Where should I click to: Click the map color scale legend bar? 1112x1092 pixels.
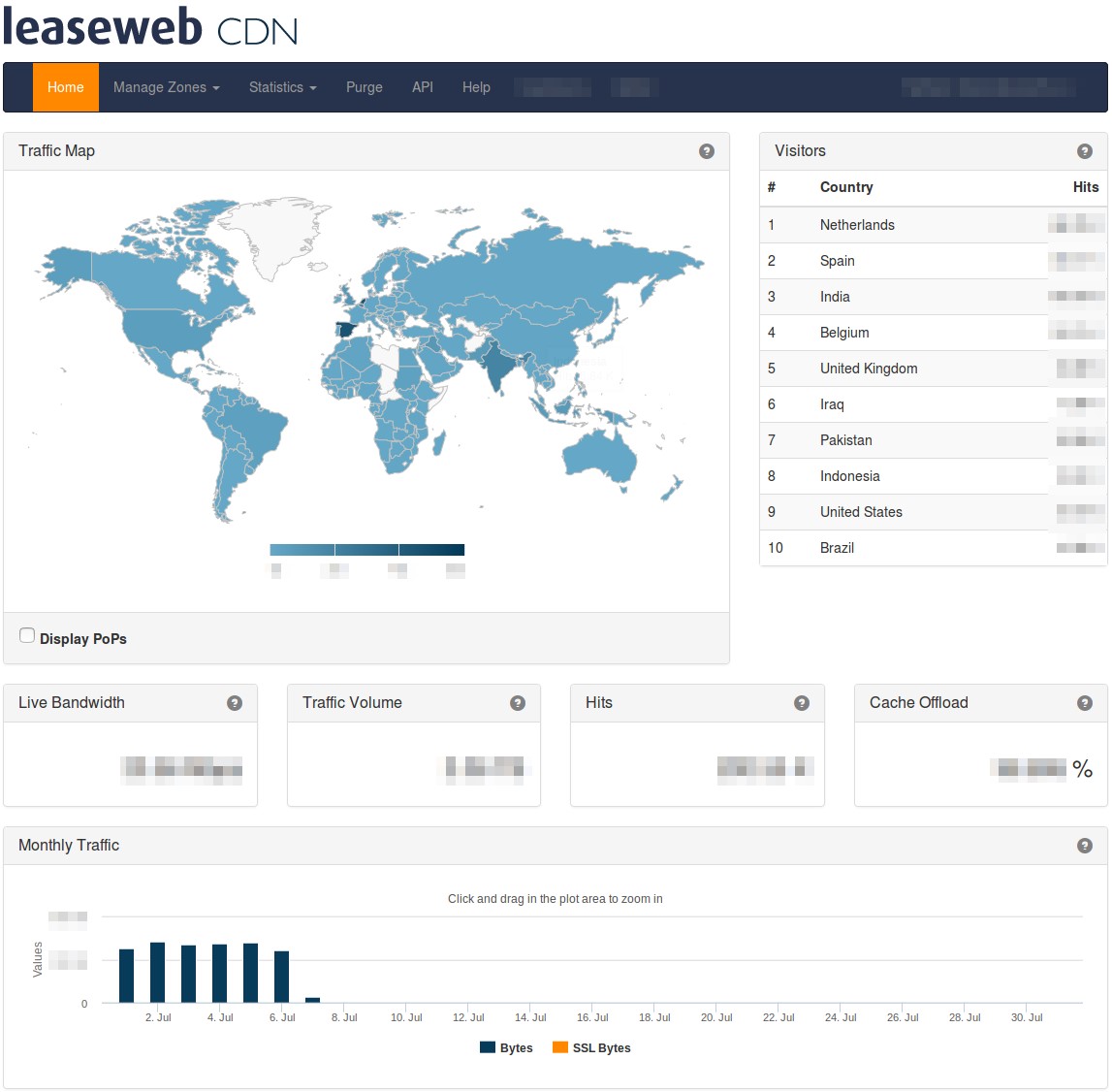366,550
